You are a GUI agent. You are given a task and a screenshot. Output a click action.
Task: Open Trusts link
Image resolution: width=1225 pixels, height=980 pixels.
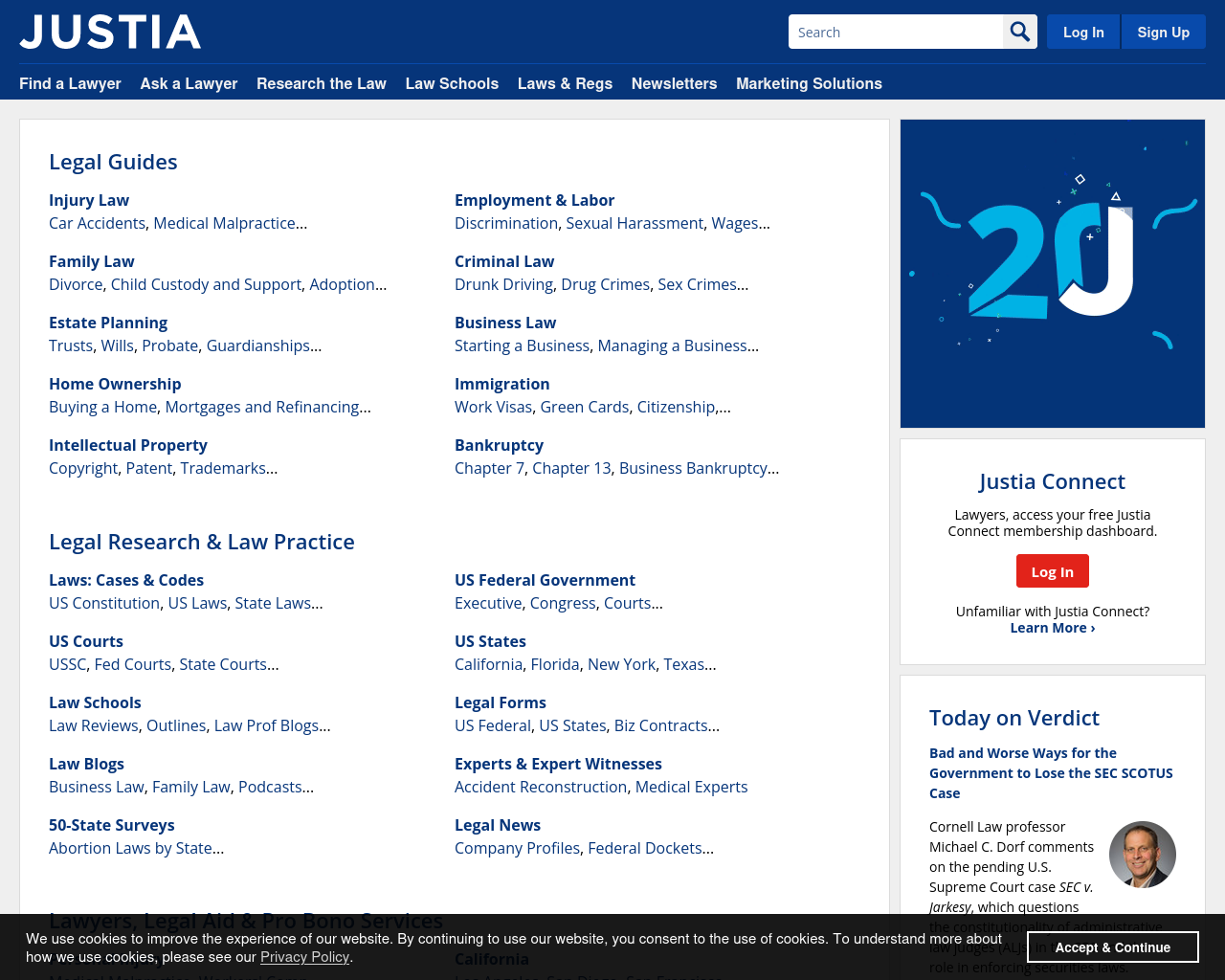point(71,345)
